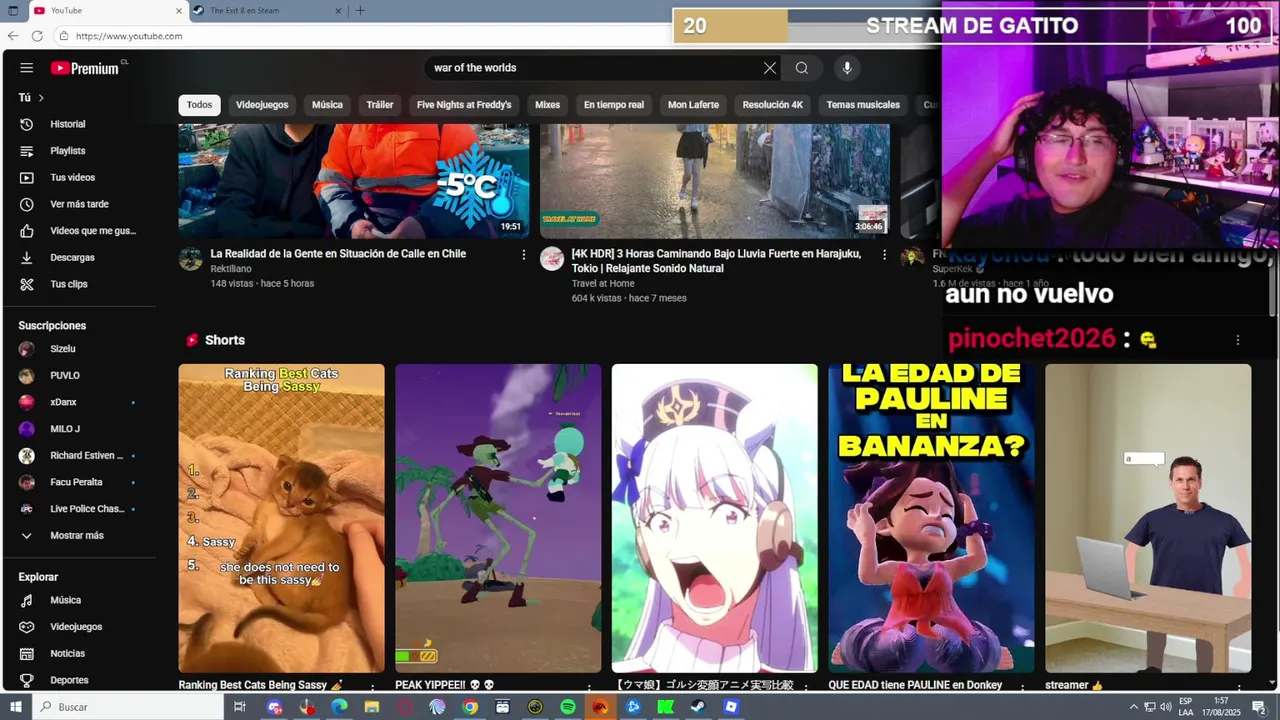Image resolution: width=1280 pixels, height=720 pixels.
Task: Select the Todos filter chip
Action: click(199, 105)
